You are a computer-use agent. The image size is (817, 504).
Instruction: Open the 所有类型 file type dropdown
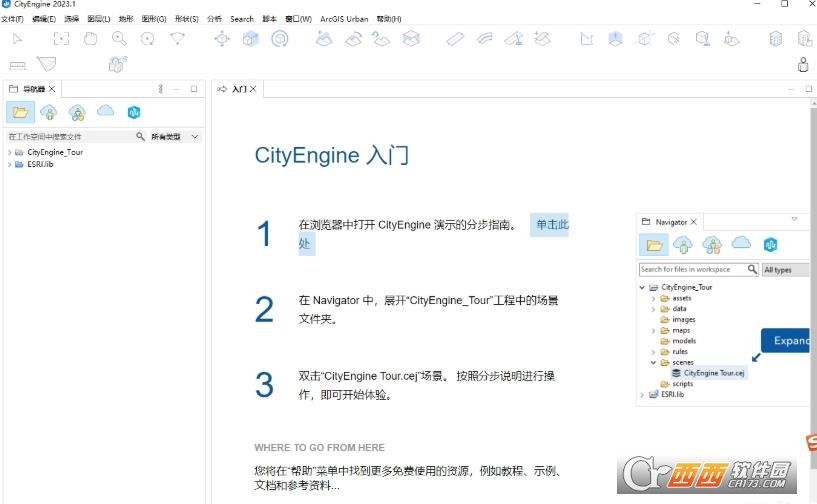pos(175,137)
